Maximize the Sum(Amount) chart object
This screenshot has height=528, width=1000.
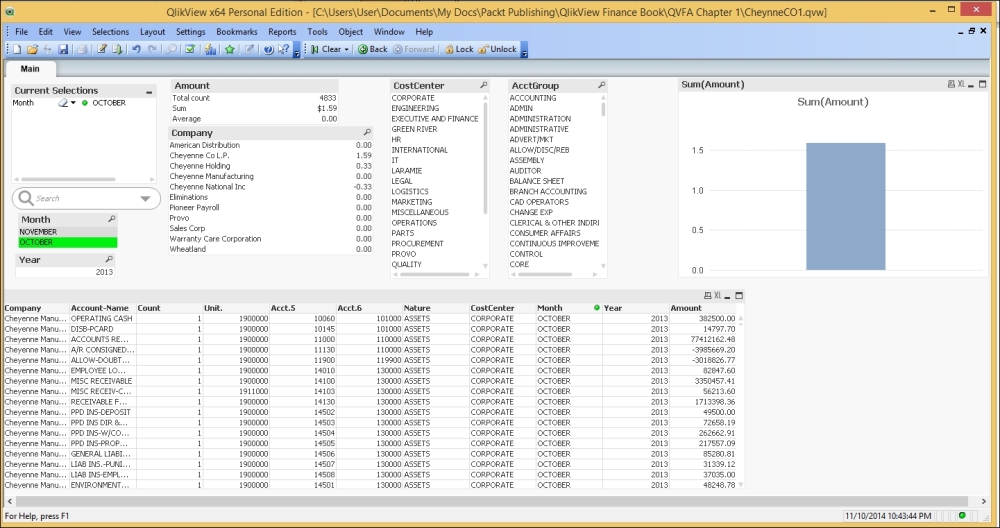[983, 84]
